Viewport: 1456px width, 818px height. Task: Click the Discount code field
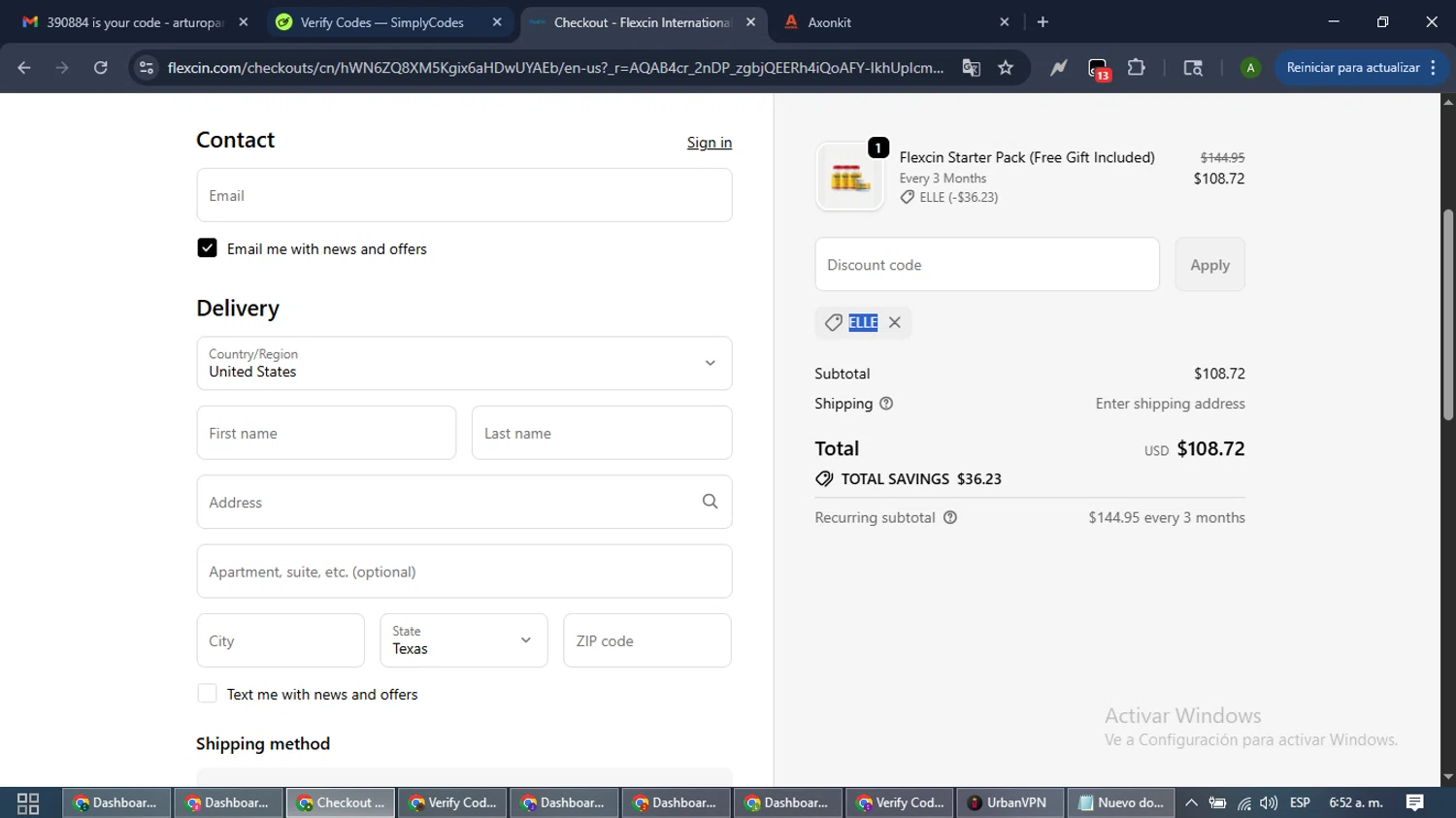point(987,265)
